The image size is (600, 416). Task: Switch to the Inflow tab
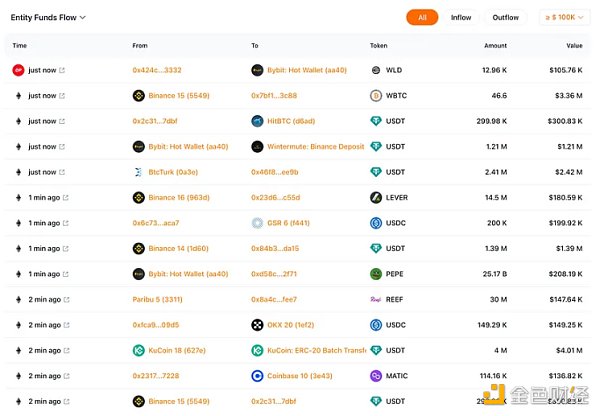pyautogui.click(x=461, y=17)
